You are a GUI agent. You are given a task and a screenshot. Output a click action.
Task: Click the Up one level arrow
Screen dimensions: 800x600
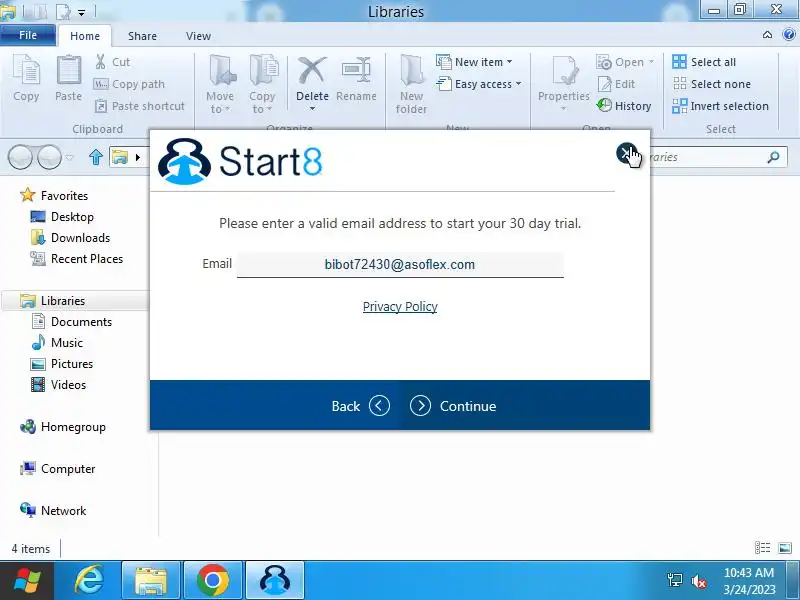(x=96, y=157)
